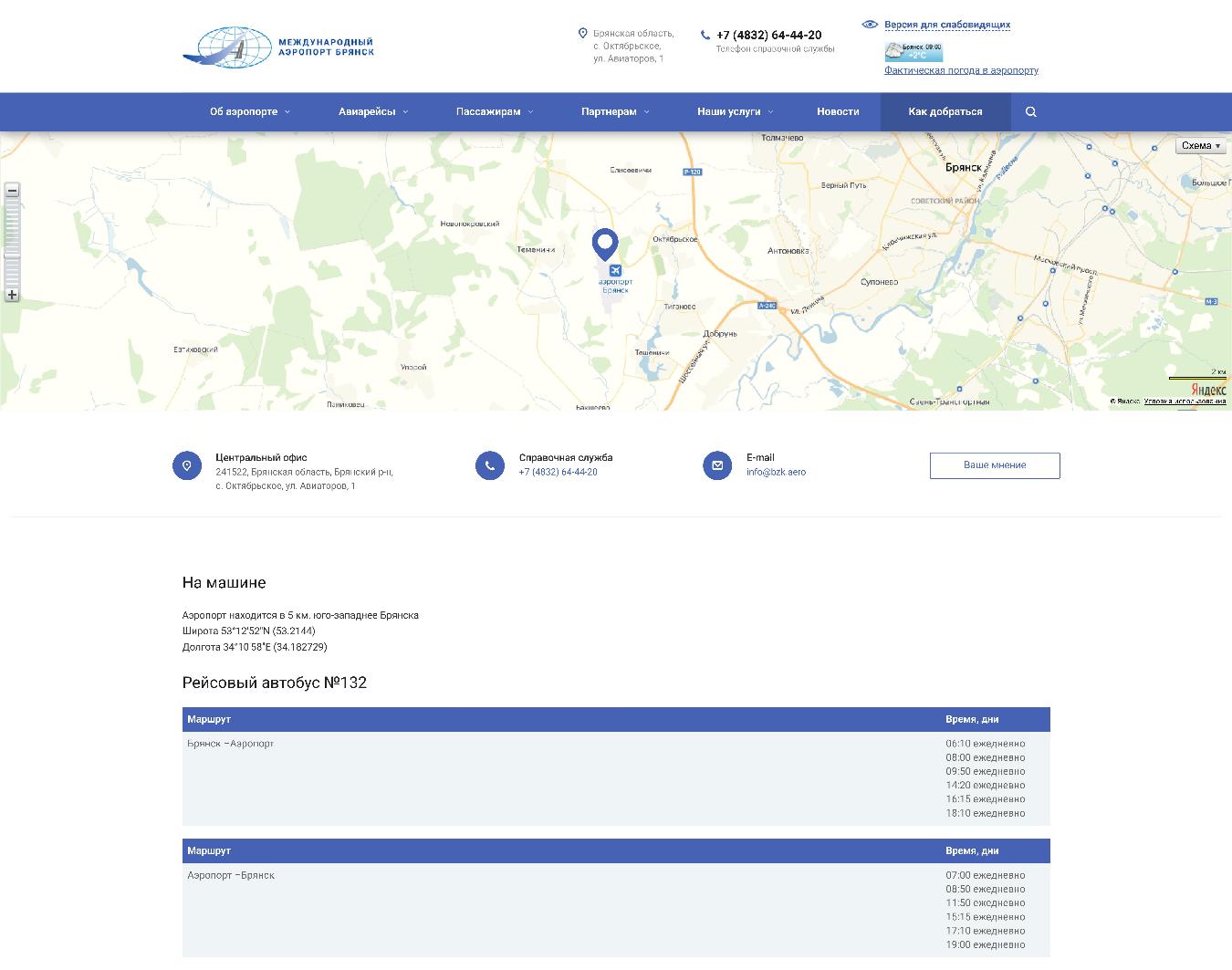This screenshot has height=970, width=1232.
Task: Click the Яндекс logo on the map
Action: click(x=1208, y=390)
